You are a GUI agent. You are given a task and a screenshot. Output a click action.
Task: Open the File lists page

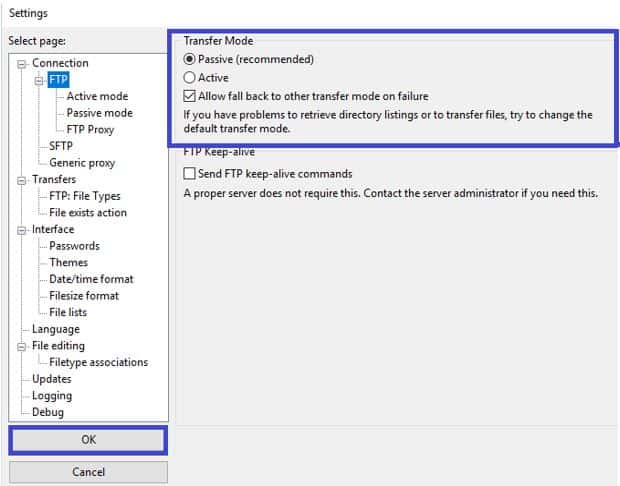coord(68,312)
